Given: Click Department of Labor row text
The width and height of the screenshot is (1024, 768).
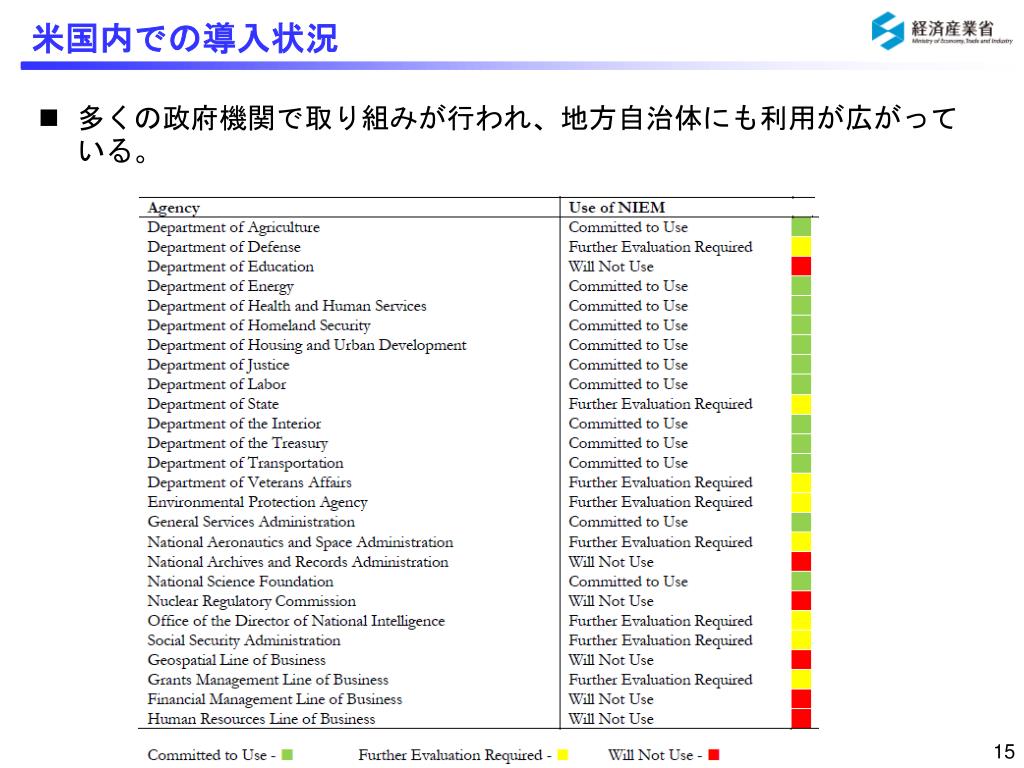Looking at the screenshot, I should pos(217,385).
